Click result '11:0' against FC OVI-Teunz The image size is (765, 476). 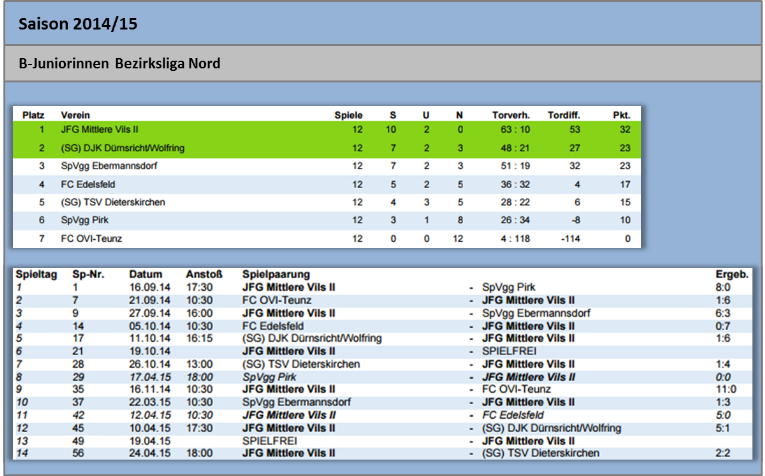point(725,389)
